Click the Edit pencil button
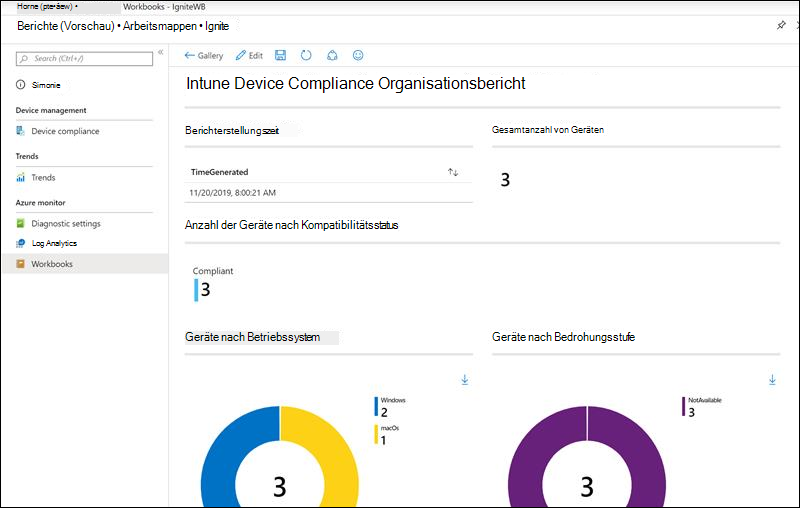This screenshot has height=508, width=800. pyautogui.click(x=249, y=56)
